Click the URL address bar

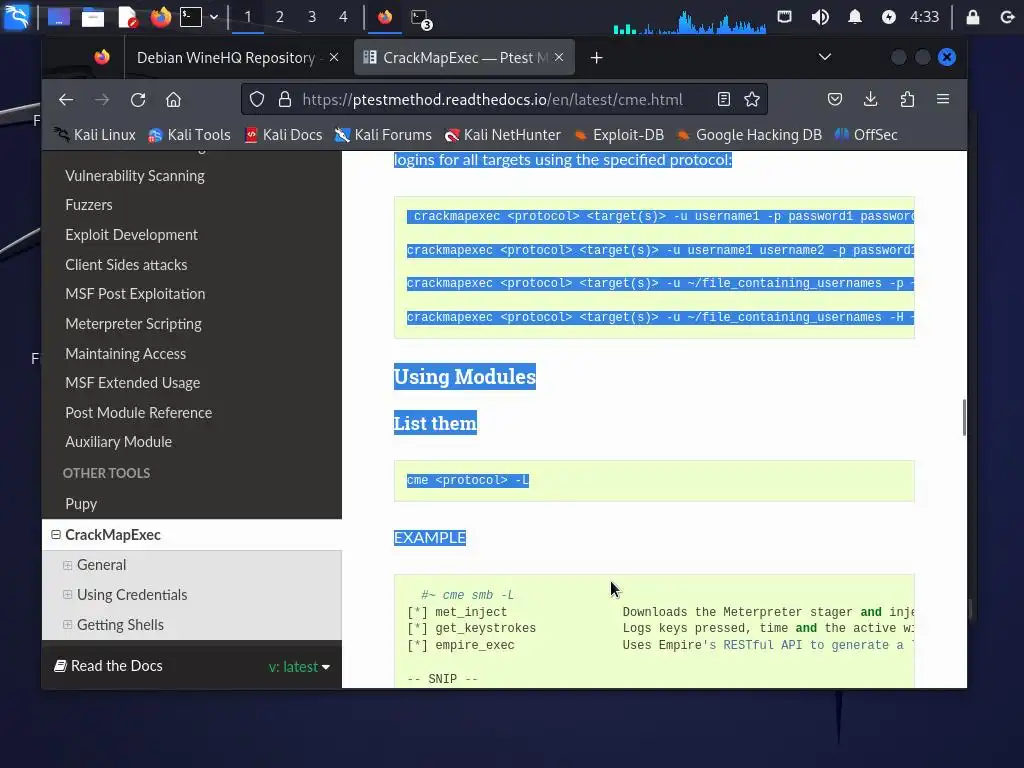pos(492,99)
